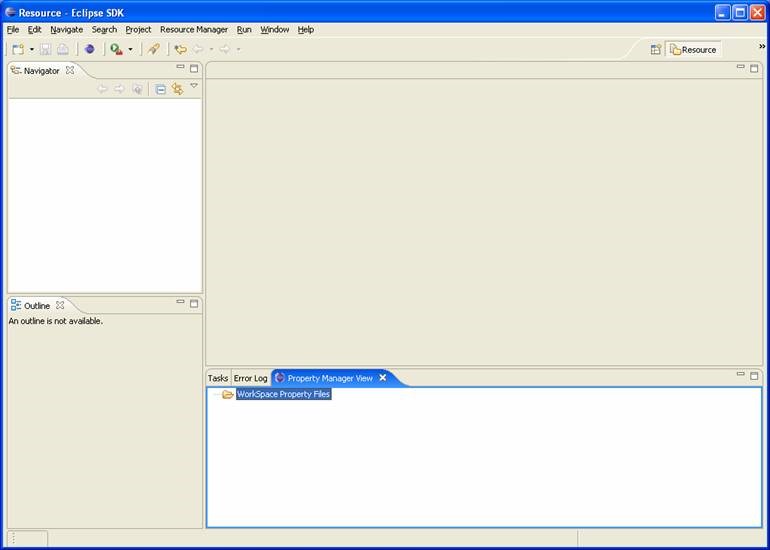Click main toolbar Forward arrow
The height and width of the screenshot is (550, 770).
[x=225, y=49]
